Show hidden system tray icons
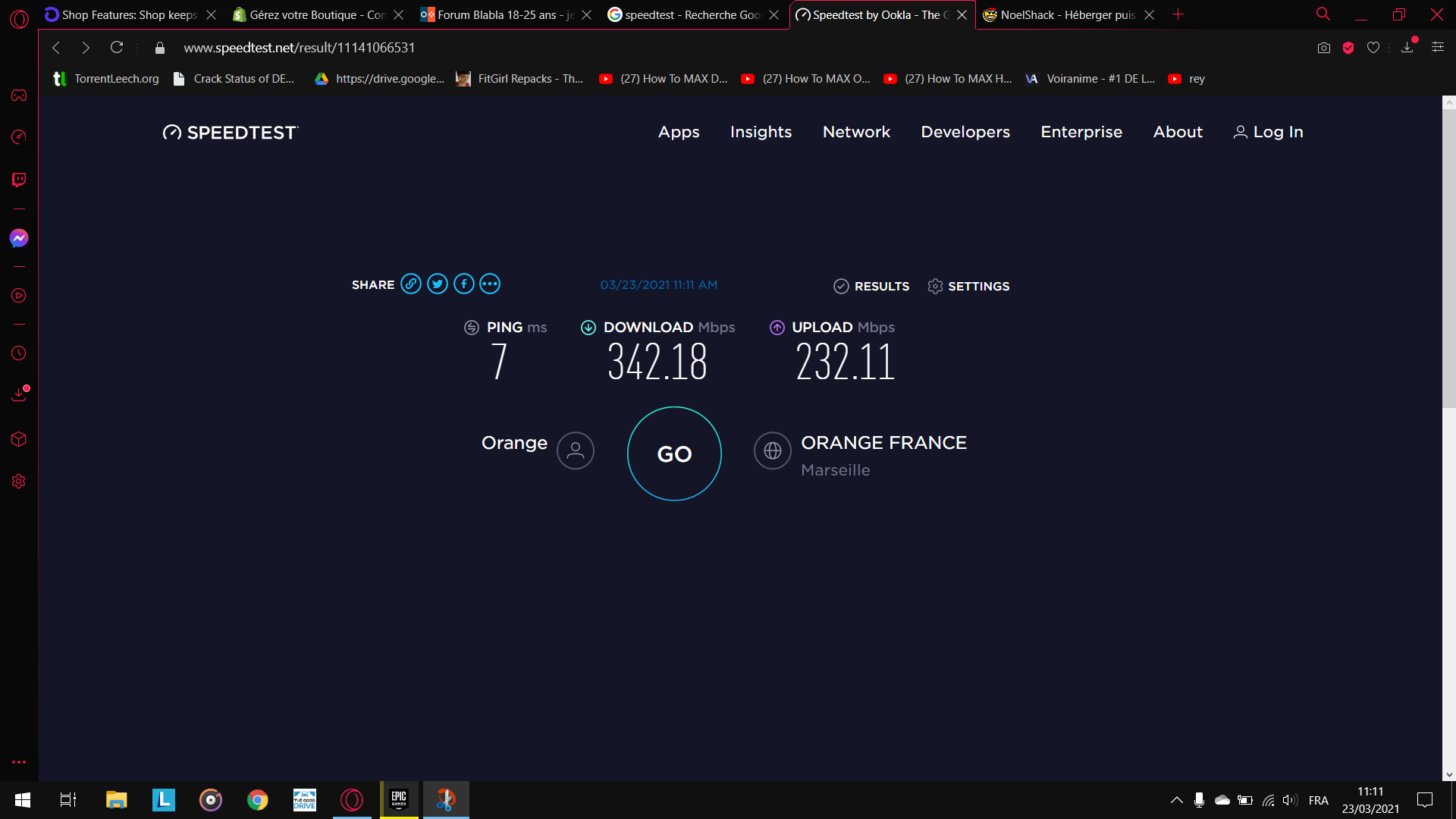1456x819 pixels. tap(1176, 800)
